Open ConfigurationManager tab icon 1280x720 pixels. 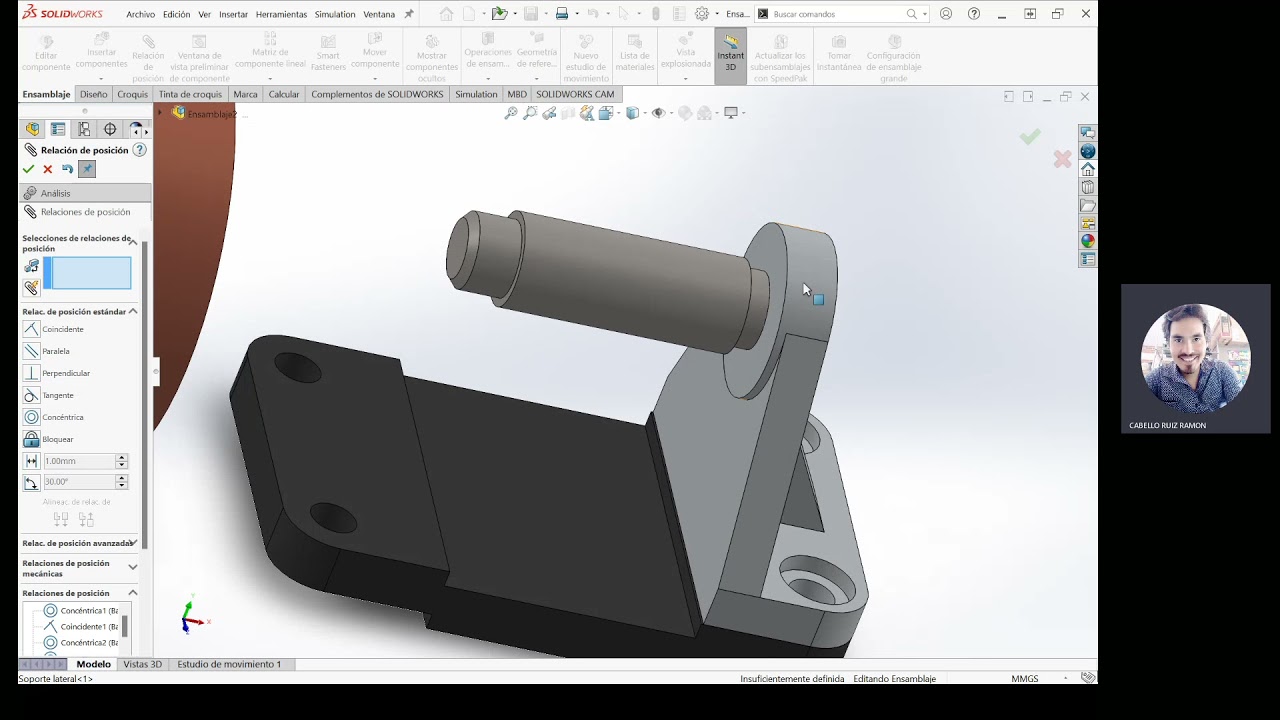pyautogui.click(x=84, y=129)
